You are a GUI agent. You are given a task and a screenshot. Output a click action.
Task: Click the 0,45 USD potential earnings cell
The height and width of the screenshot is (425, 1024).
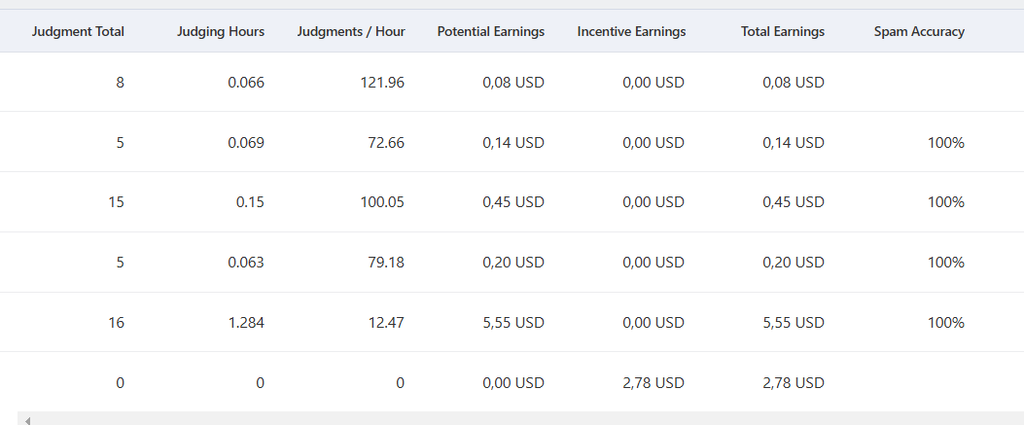[x=513, y=202]
